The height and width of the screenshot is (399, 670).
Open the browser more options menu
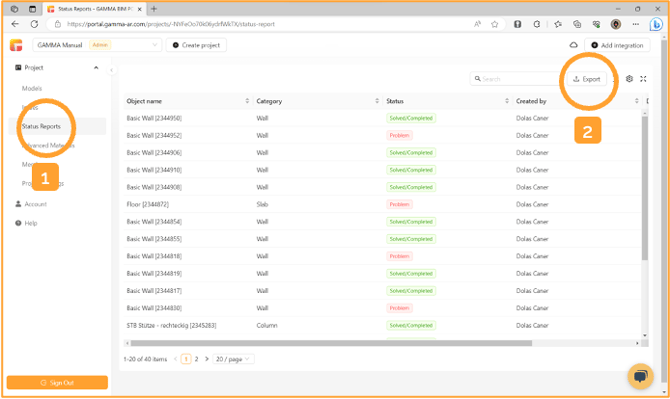tap(636, 24)
